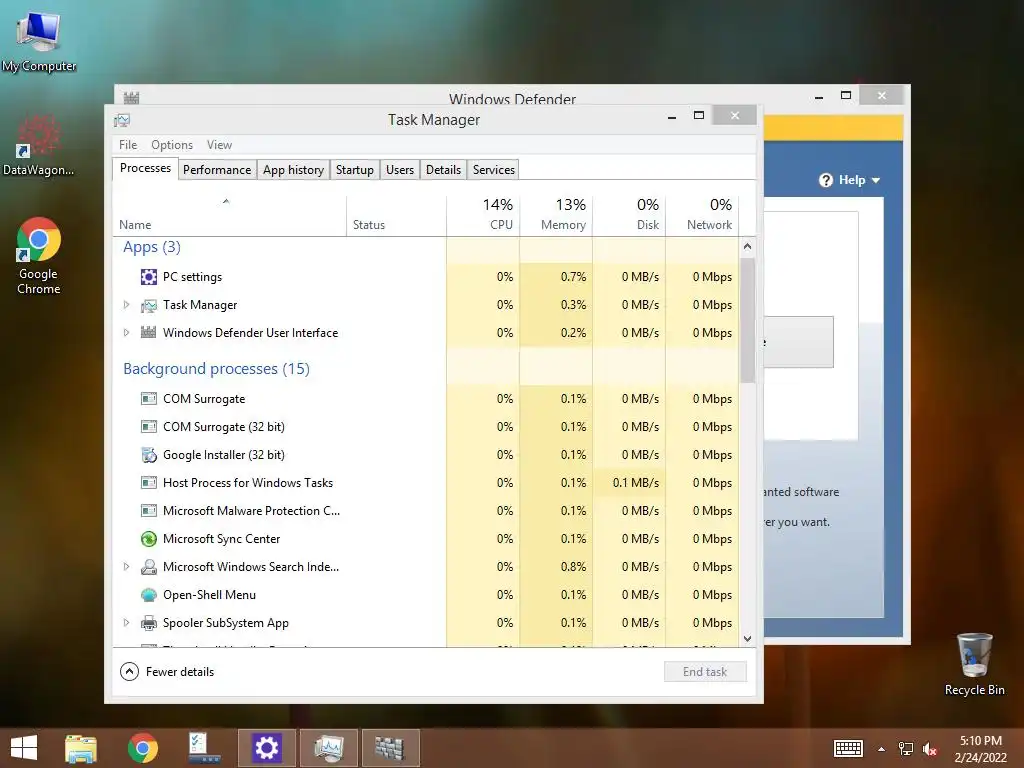
Task: Click the Task Manager title bar icon
Action: point(122,120)
